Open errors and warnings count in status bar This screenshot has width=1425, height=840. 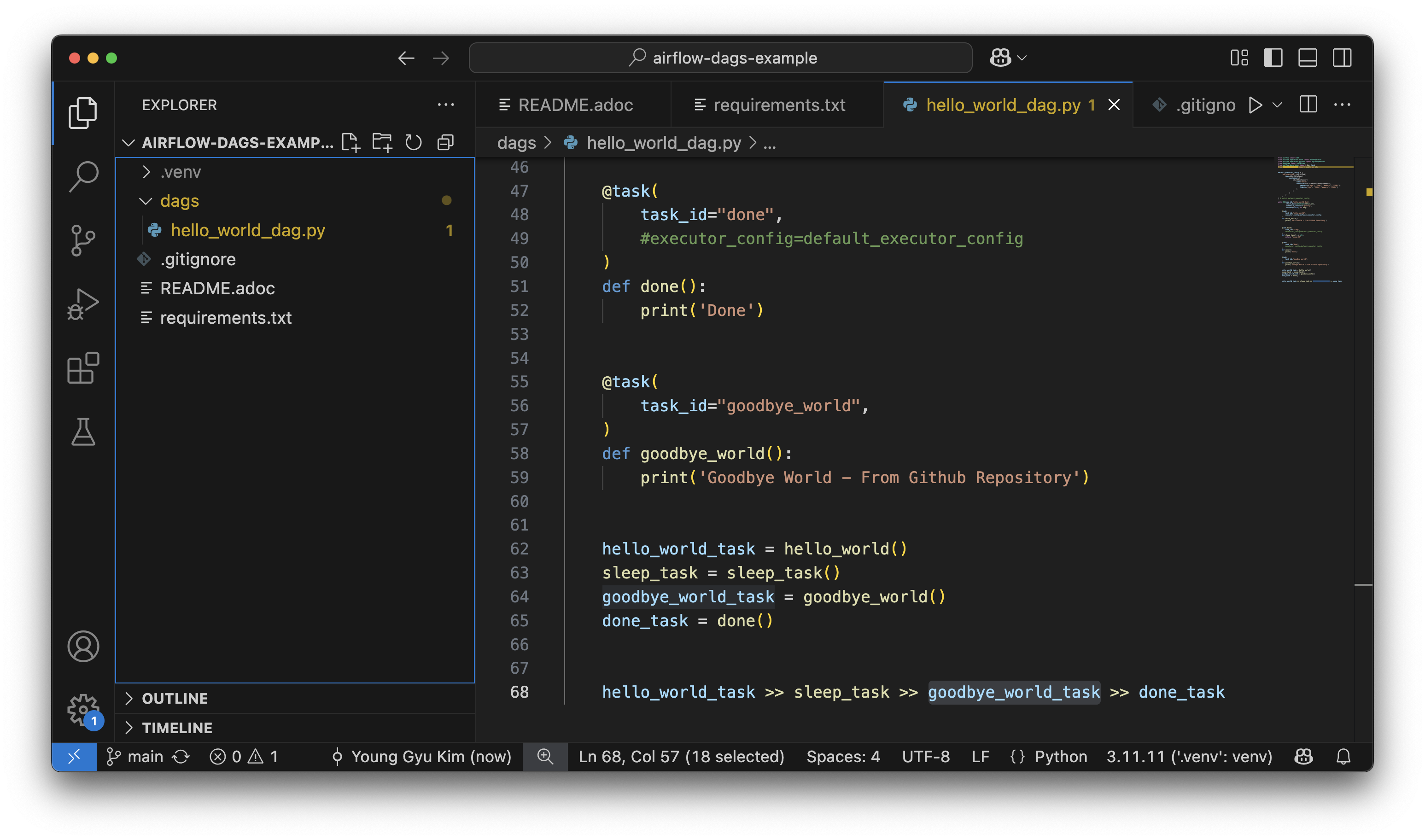pyautogui.click(x=243, y=756)
